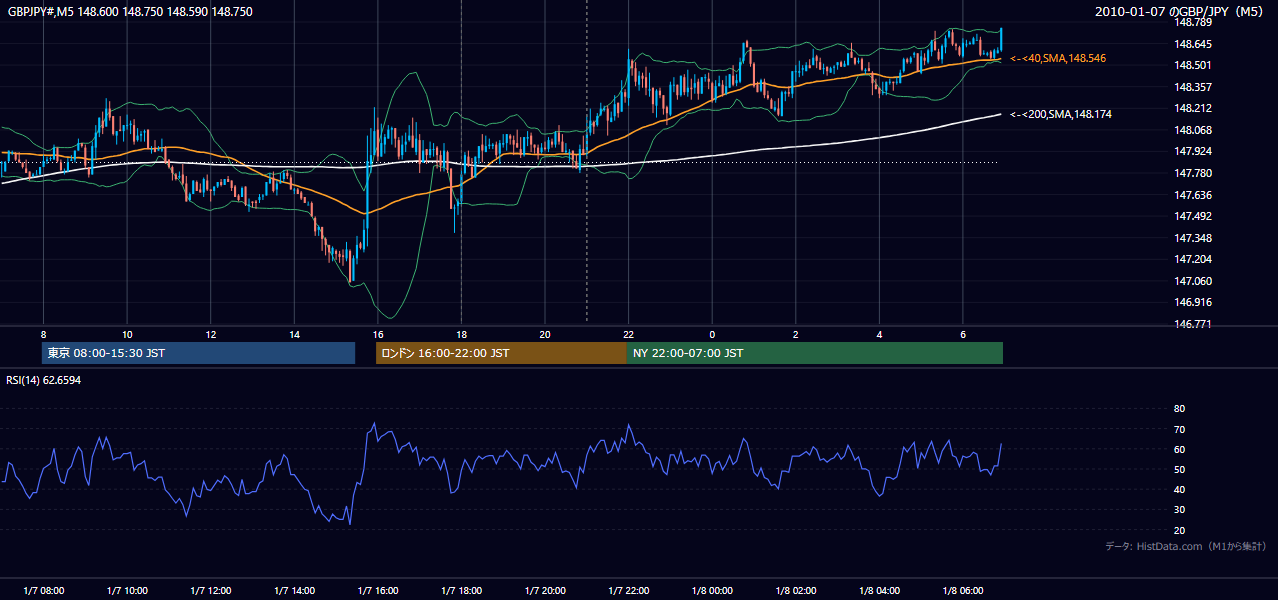
Task: Click hour label 14 under the price chart
Action: (x=294, y=333)
